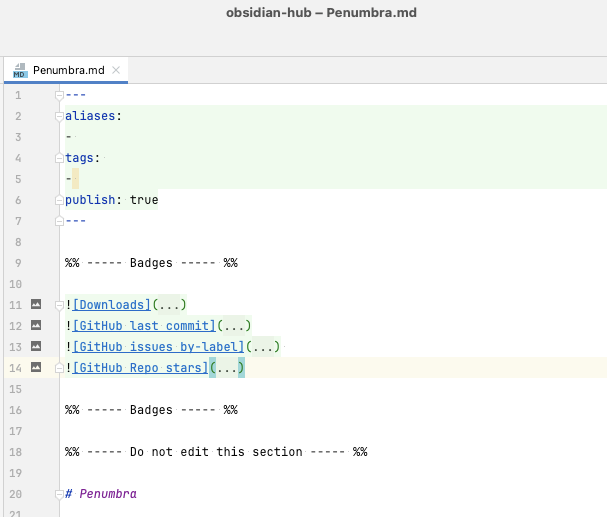The height and width of the screenshot is (517, 607).
Task: Collapse the Penumbra heading fold marker
Action: (x=59, y=494)
